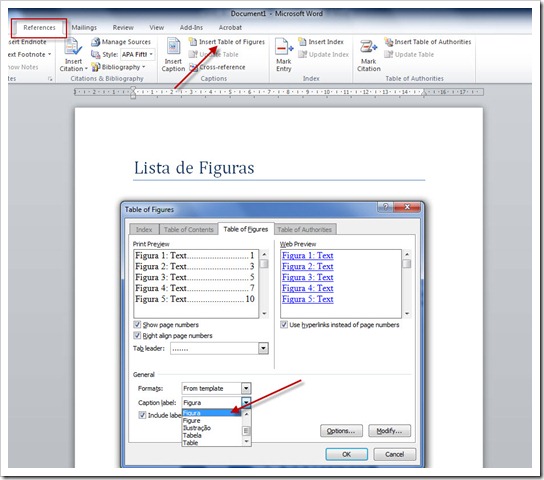Select the Cross-reference command
The width and height of the screenshot is (544, 480).
(217, 67)
